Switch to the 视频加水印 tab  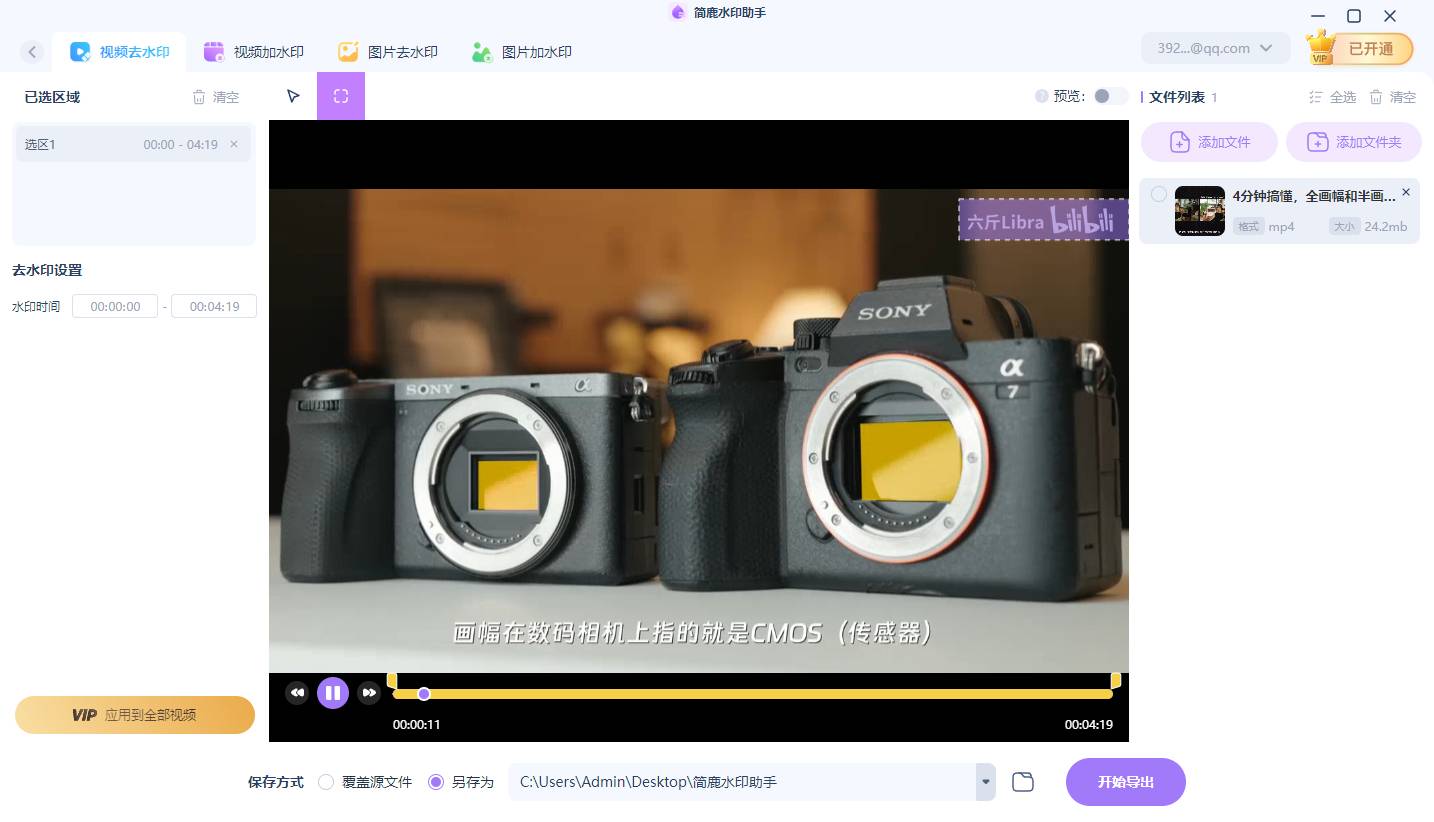pyautogui.click(x=254, y=52)
